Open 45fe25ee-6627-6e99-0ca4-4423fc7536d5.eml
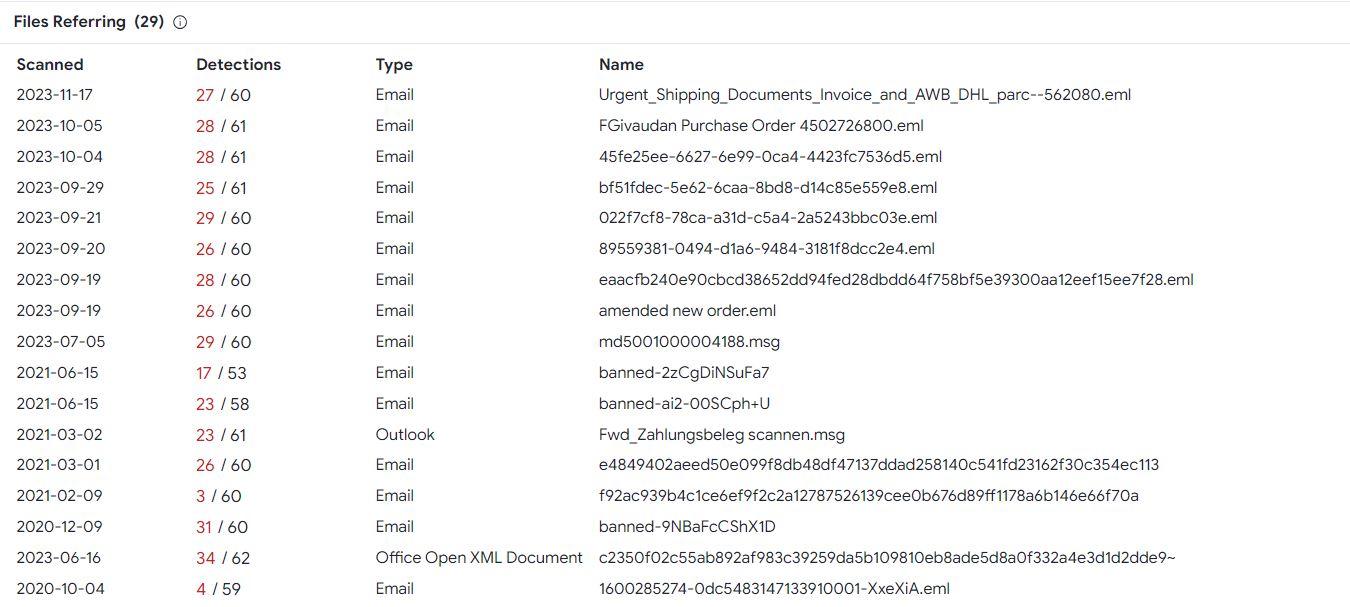1350x607 pixels. coord(770,157)
